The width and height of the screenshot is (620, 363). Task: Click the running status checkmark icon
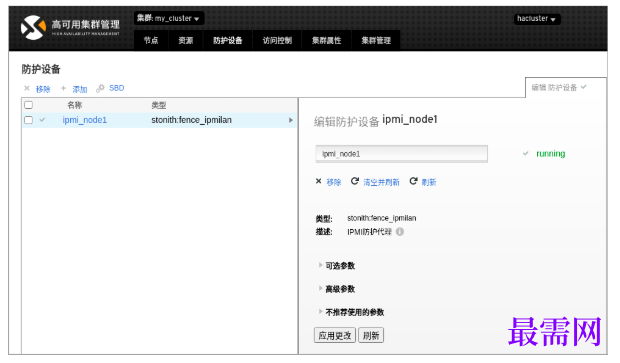tap(525, 153)
